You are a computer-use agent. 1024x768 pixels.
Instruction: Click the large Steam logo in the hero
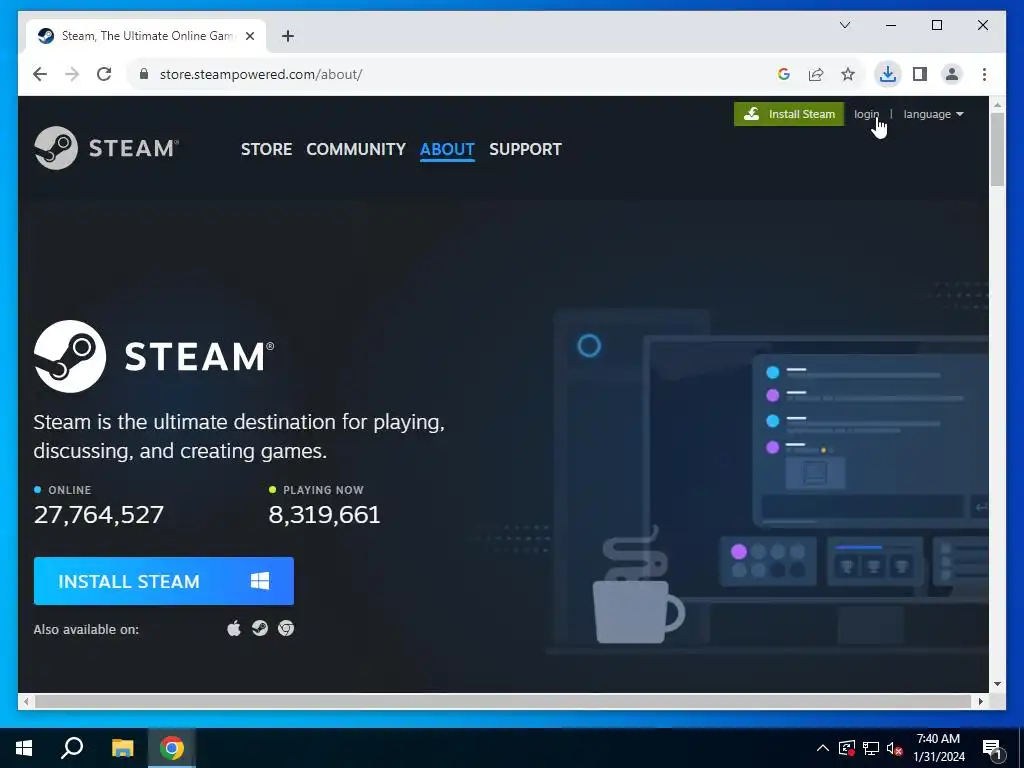point(154,357)
